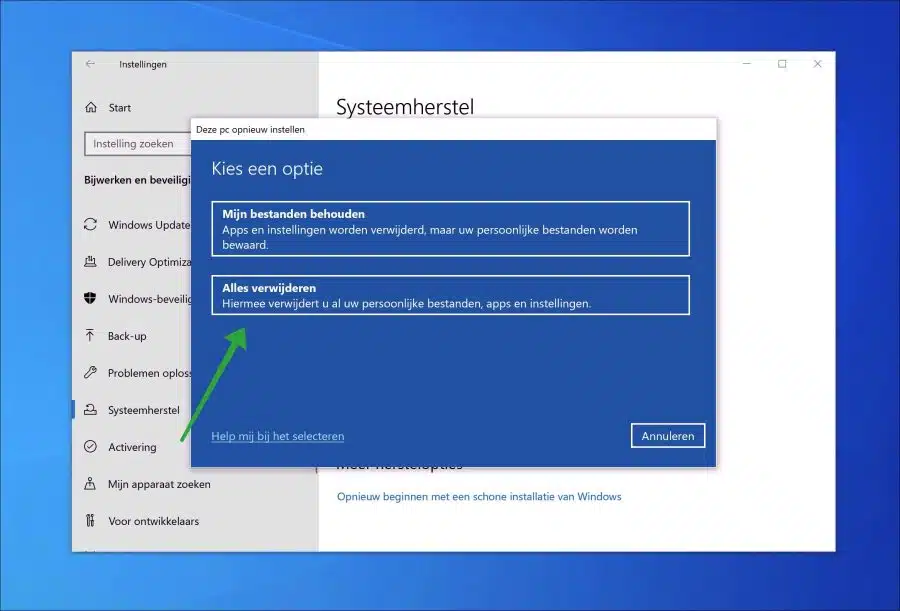Click 'Bijwerken en beveiliging' sidebar heading
This screenshot has height=611, width=900.
(137, 180)
